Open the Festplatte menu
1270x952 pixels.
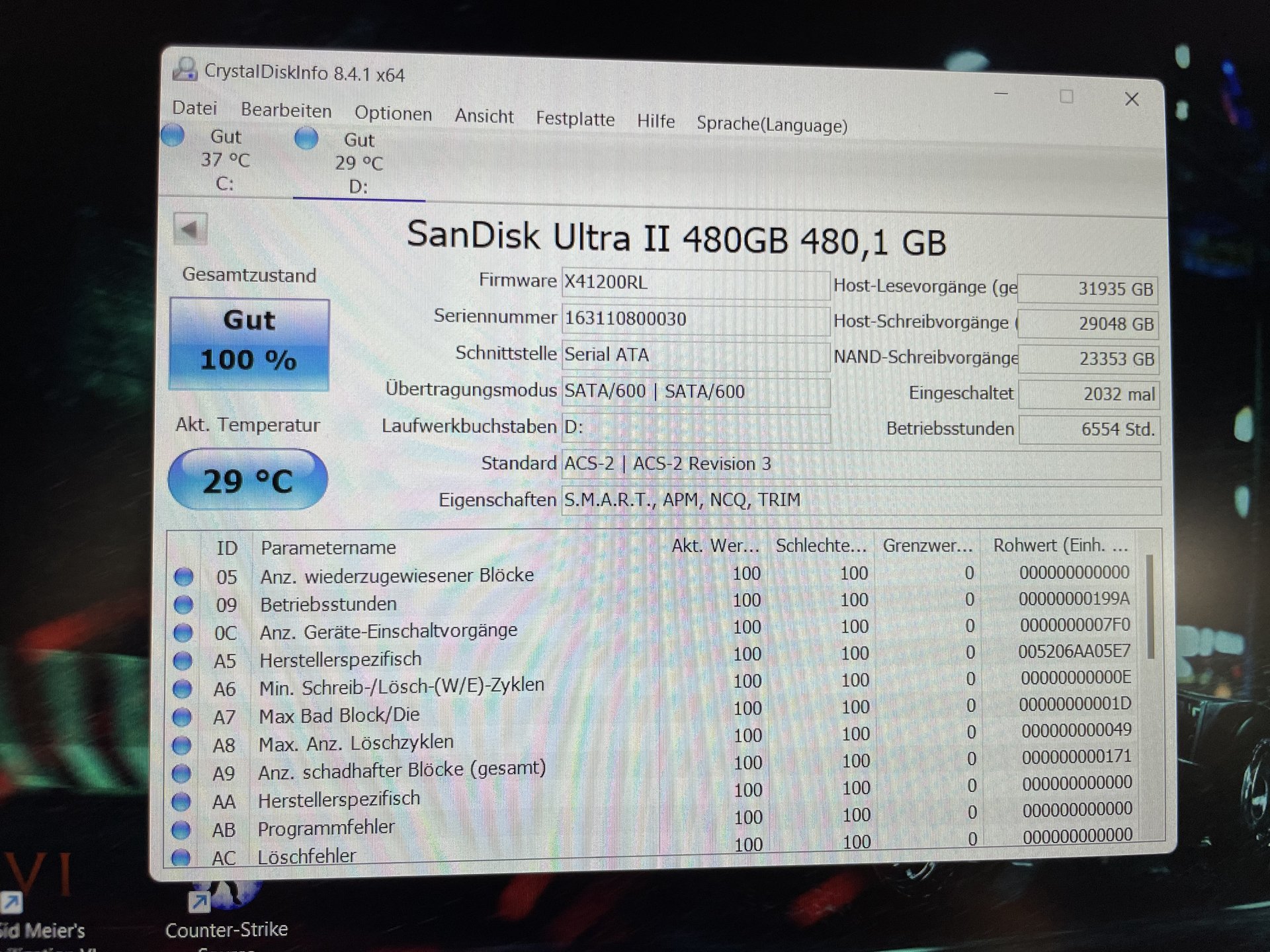[575, 119]
